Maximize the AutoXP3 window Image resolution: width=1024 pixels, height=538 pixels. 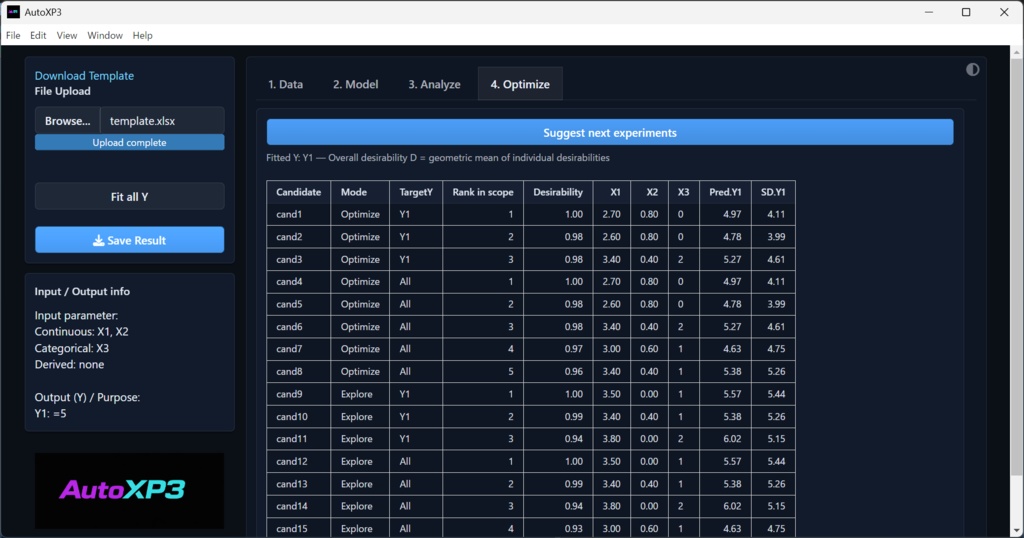(966, 12)
